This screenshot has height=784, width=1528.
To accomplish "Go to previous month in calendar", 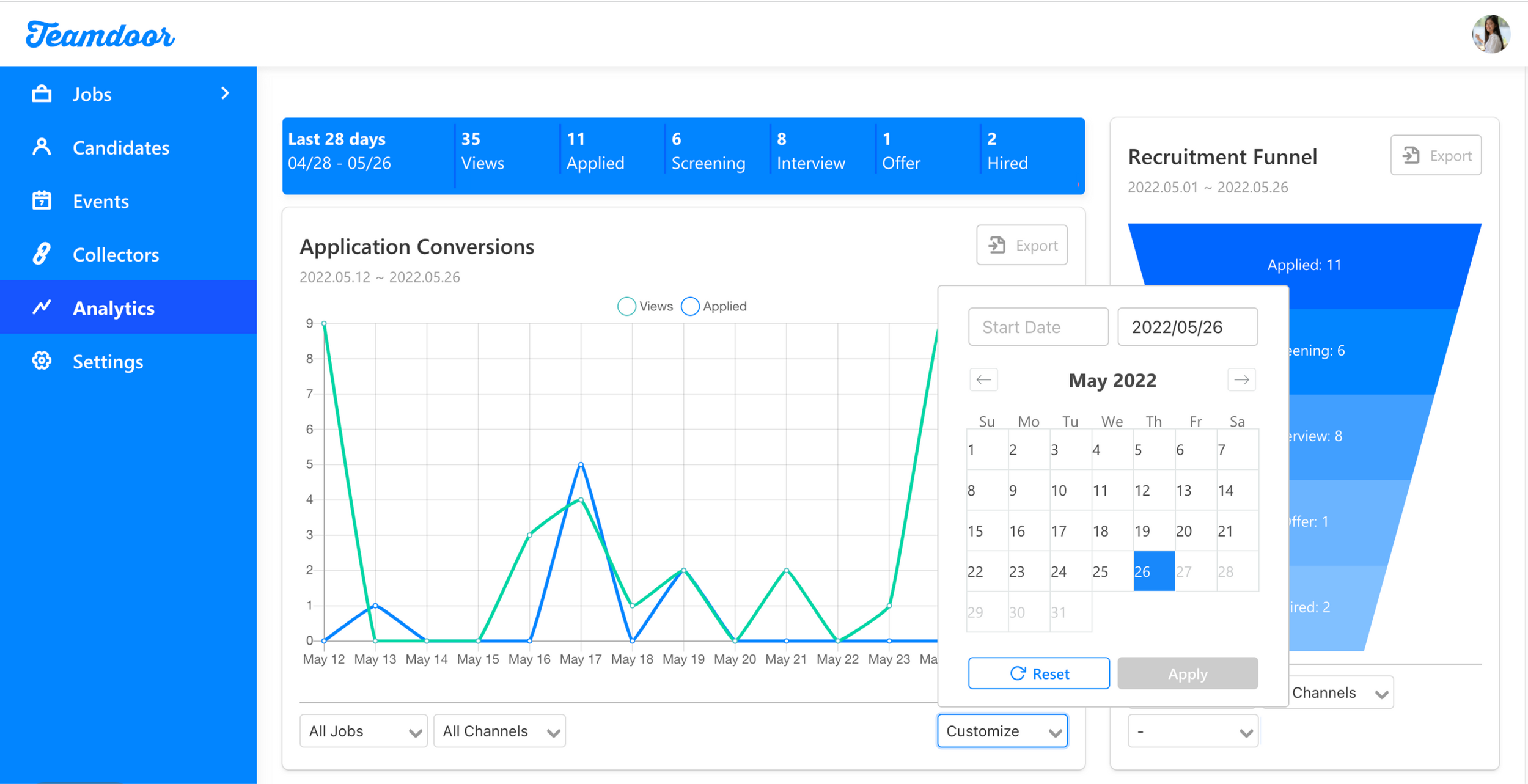I will [x=983, y=379].
